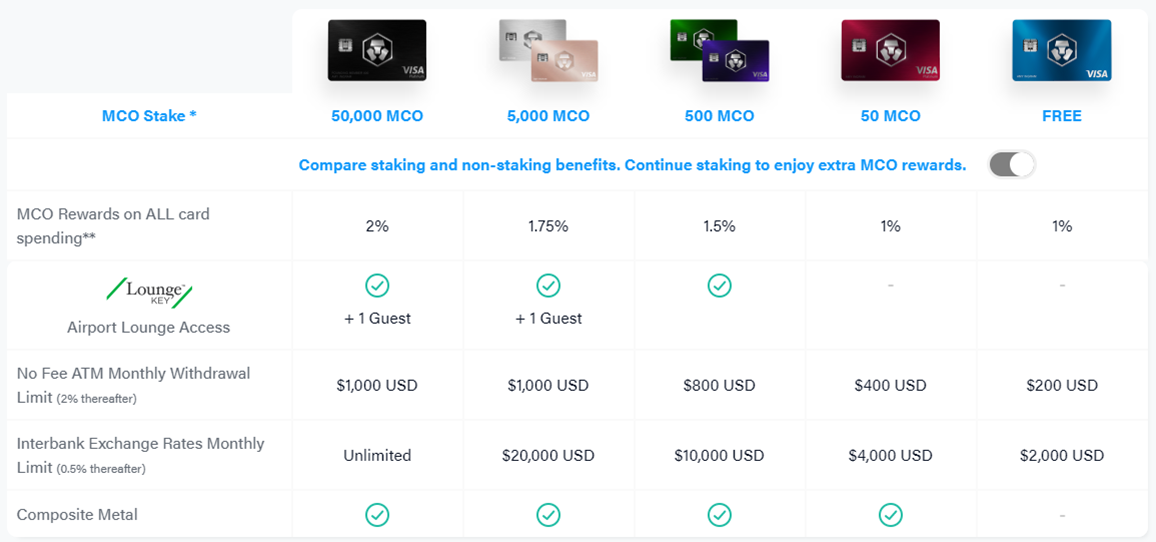This screenshot has width=1156, height=542.
Task: Click Composite Metal checkmark for 500 MCO
Action: 720,514
